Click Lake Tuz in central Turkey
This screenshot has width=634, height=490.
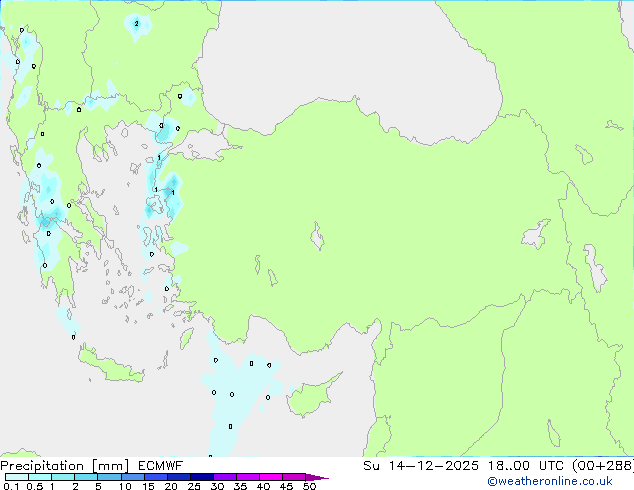317,239
